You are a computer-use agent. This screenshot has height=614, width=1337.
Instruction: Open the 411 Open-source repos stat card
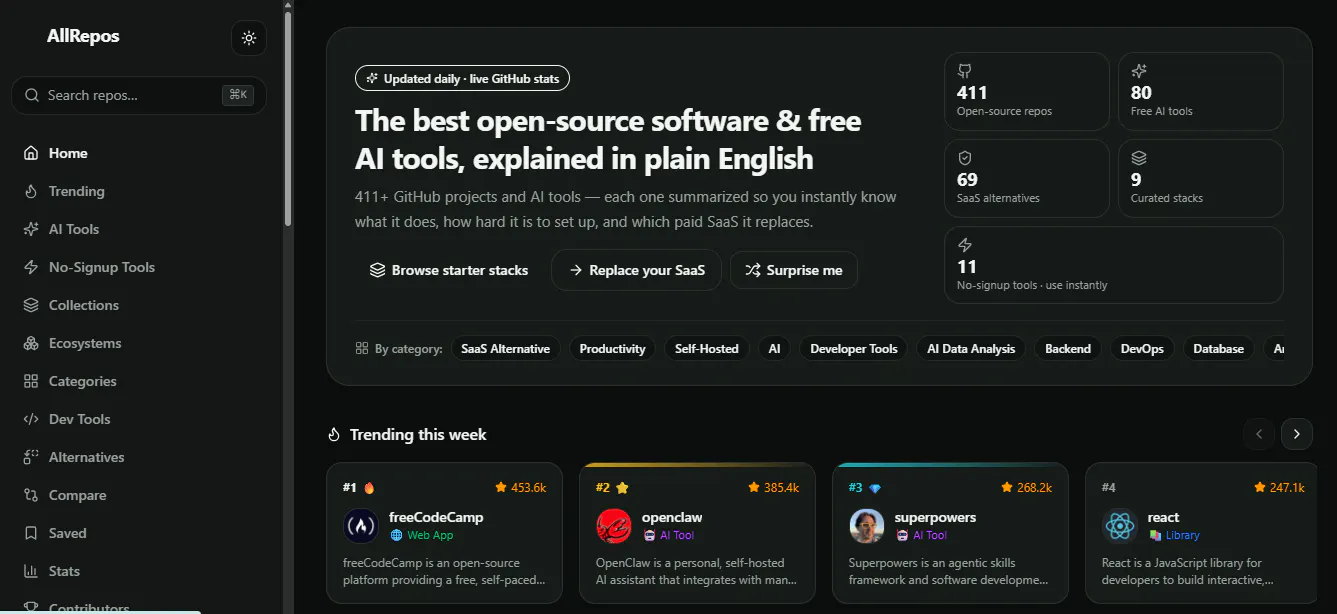click(1027, 91)
